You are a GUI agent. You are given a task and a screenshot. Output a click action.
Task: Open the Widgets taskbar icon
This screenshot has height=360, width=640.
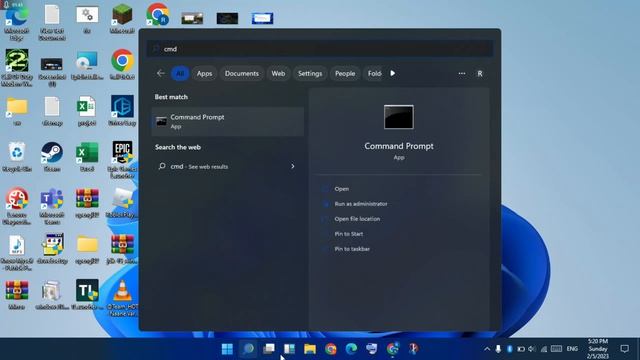(289, 349)
